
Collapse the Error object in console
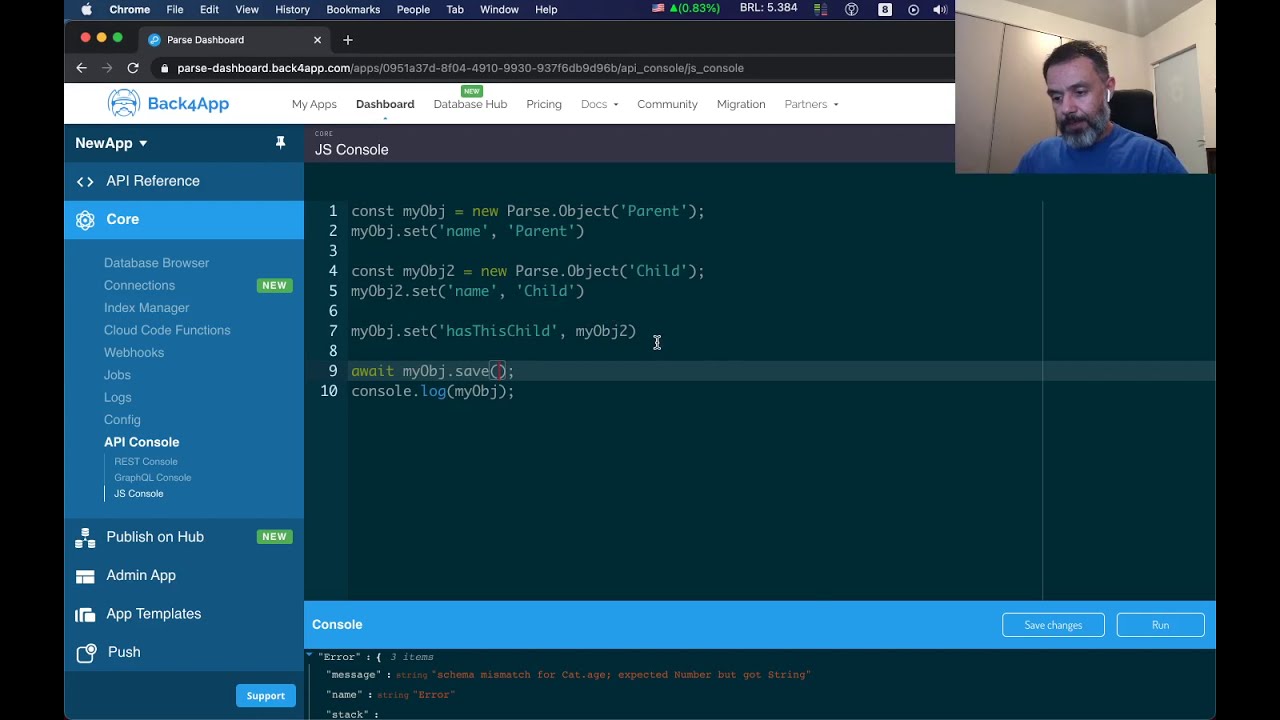[310, 656]
